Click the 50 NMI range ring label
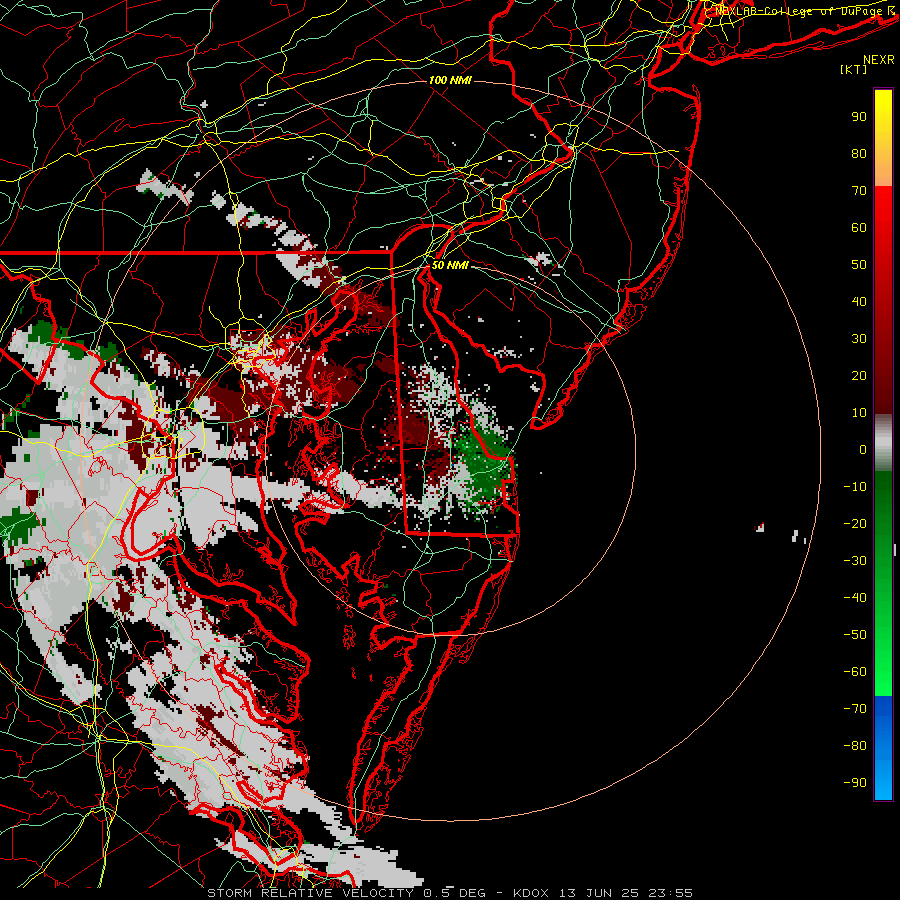Viewport: 900px width, 900px height. coord(450,265)
